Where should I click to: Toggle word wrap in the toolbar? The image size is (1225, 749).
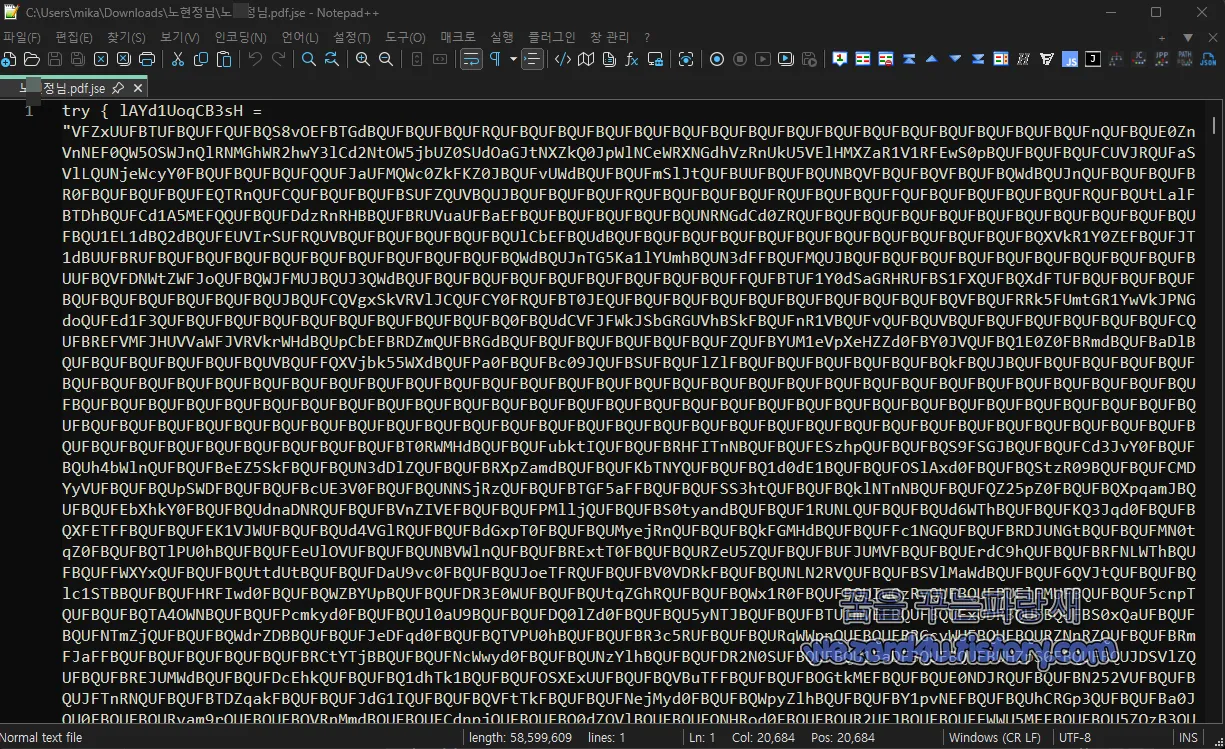(x=471, y=59)
